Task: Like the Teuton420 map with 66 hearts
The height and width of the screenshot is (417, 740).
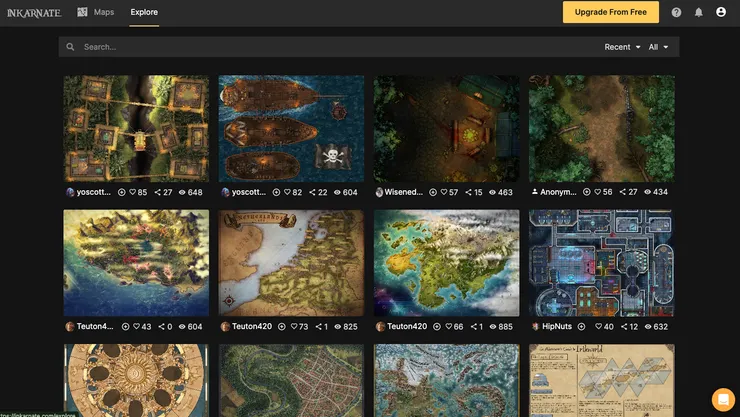Action: point(449,326)
